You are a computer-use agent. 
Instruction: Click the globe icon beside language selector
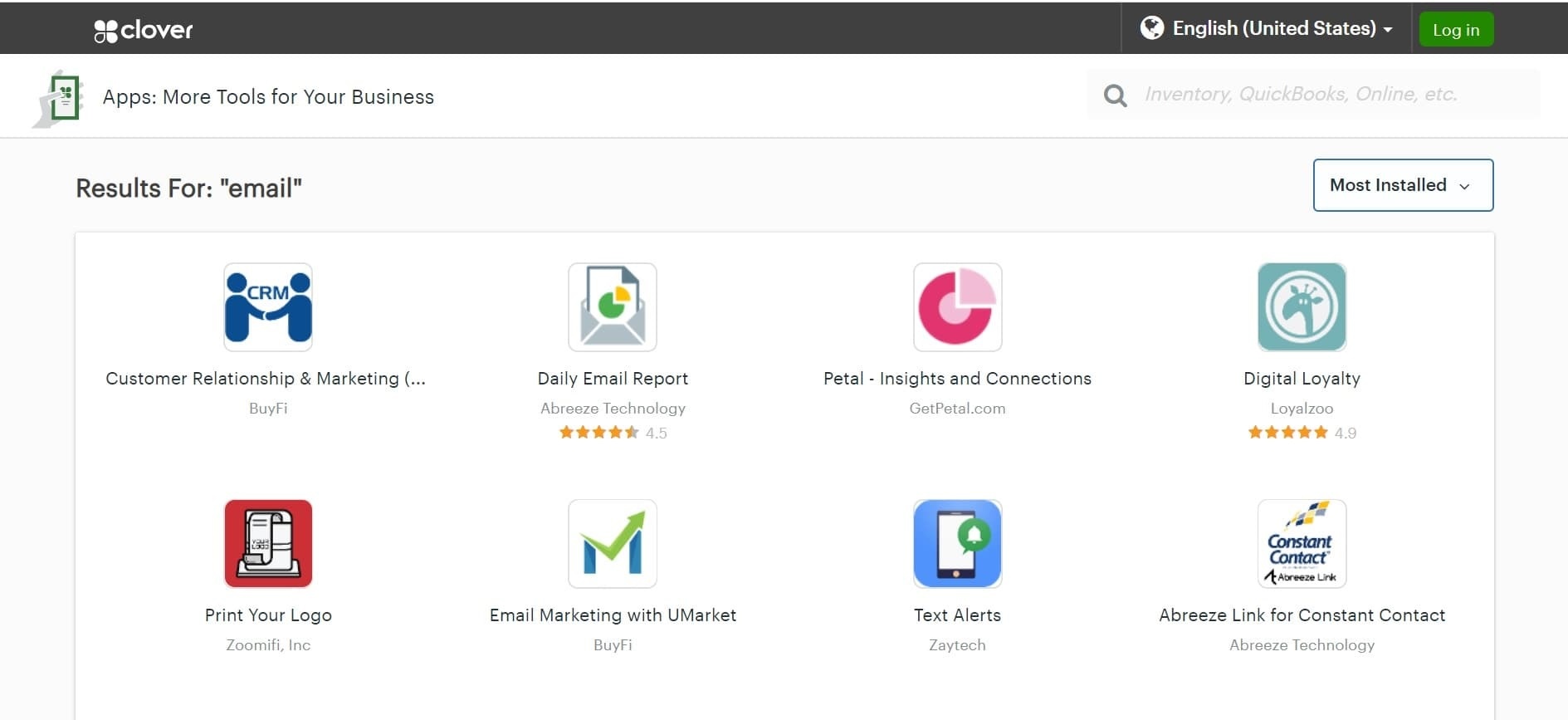click(1152, 28)
